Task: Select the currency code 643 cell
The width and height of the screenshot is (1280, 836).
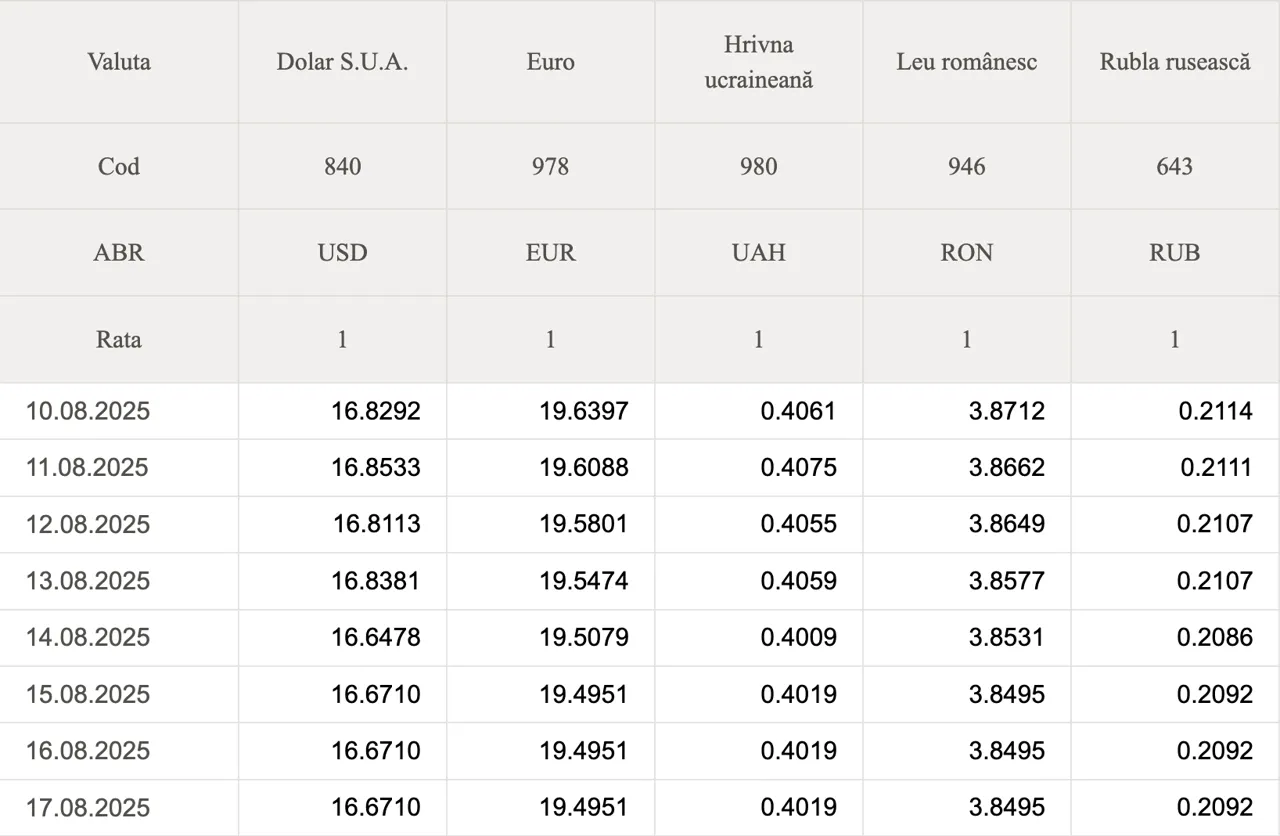Action: 1174,166
